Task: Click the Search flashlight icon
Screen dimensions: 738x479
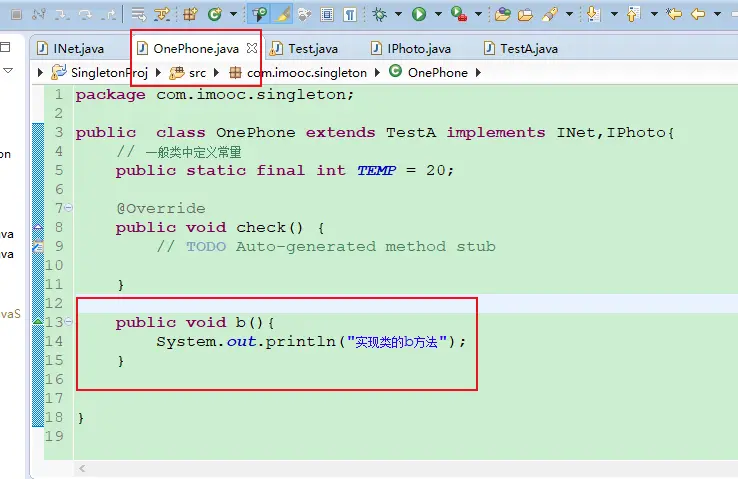Action: [549, 15]
